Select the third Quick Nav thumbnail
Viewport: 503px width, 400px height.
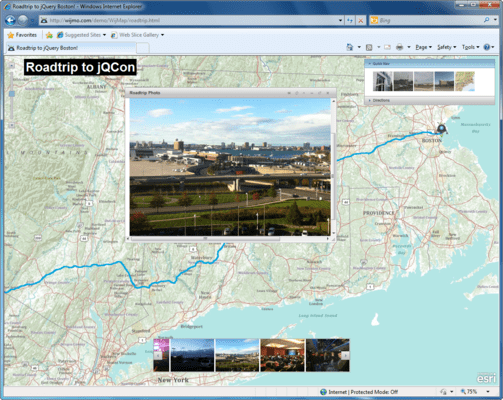(424, 81)
